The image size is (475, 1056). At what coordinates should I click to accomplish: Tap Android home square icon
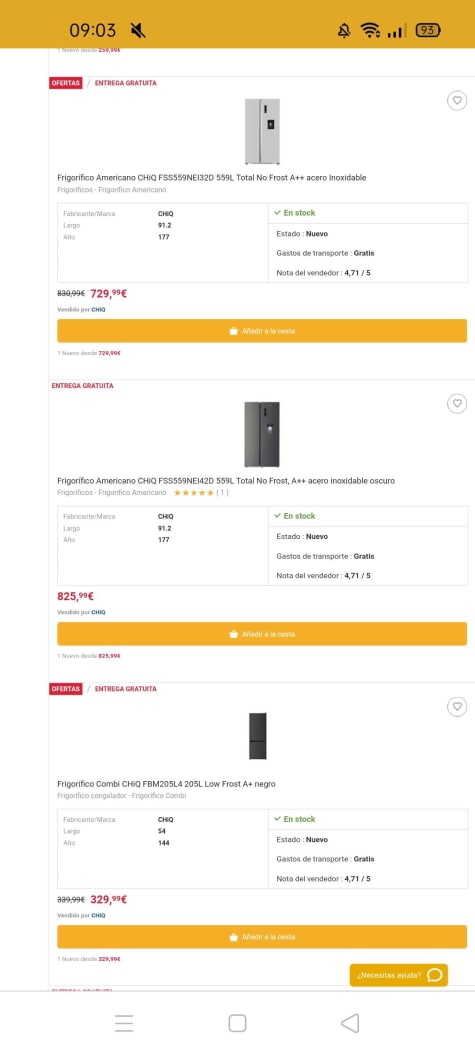237,1023
